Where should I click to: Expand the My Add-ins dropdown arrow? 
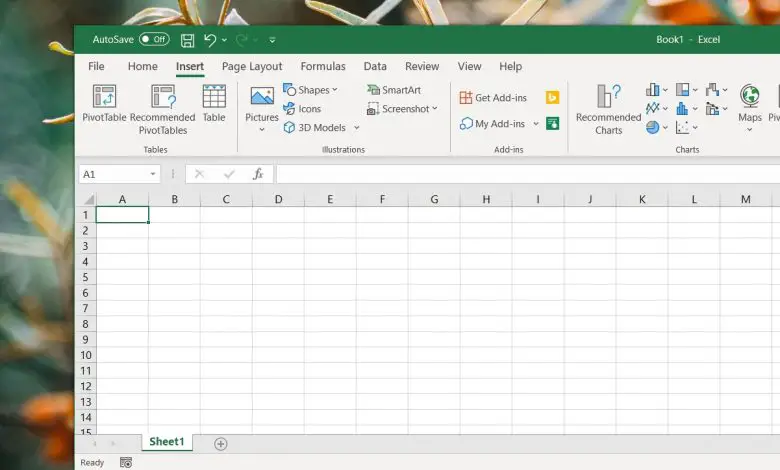[536, 123]
